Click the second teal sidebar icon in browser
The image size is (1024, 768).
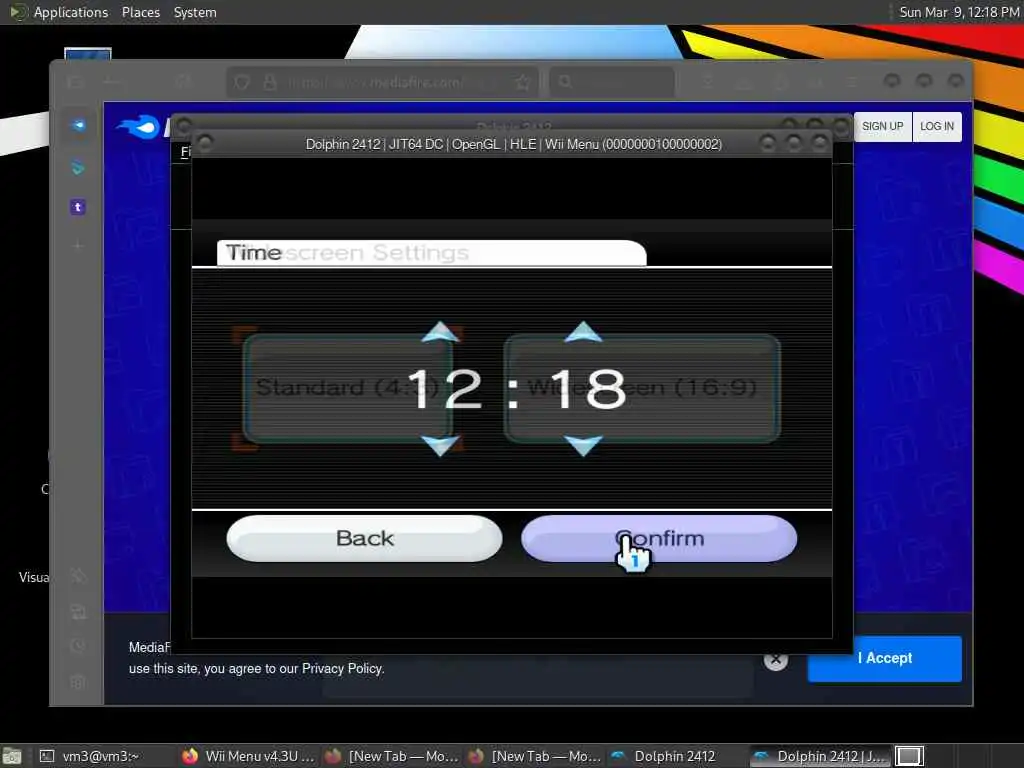[x=78, y=167]
